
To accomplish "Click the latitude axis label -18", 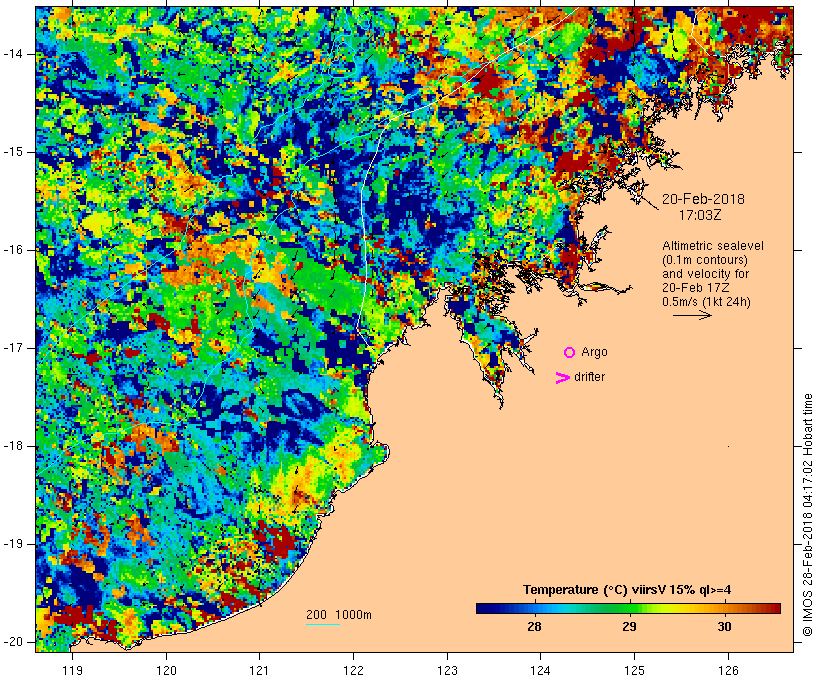I will pyautogui.click(x=13, y=446).
